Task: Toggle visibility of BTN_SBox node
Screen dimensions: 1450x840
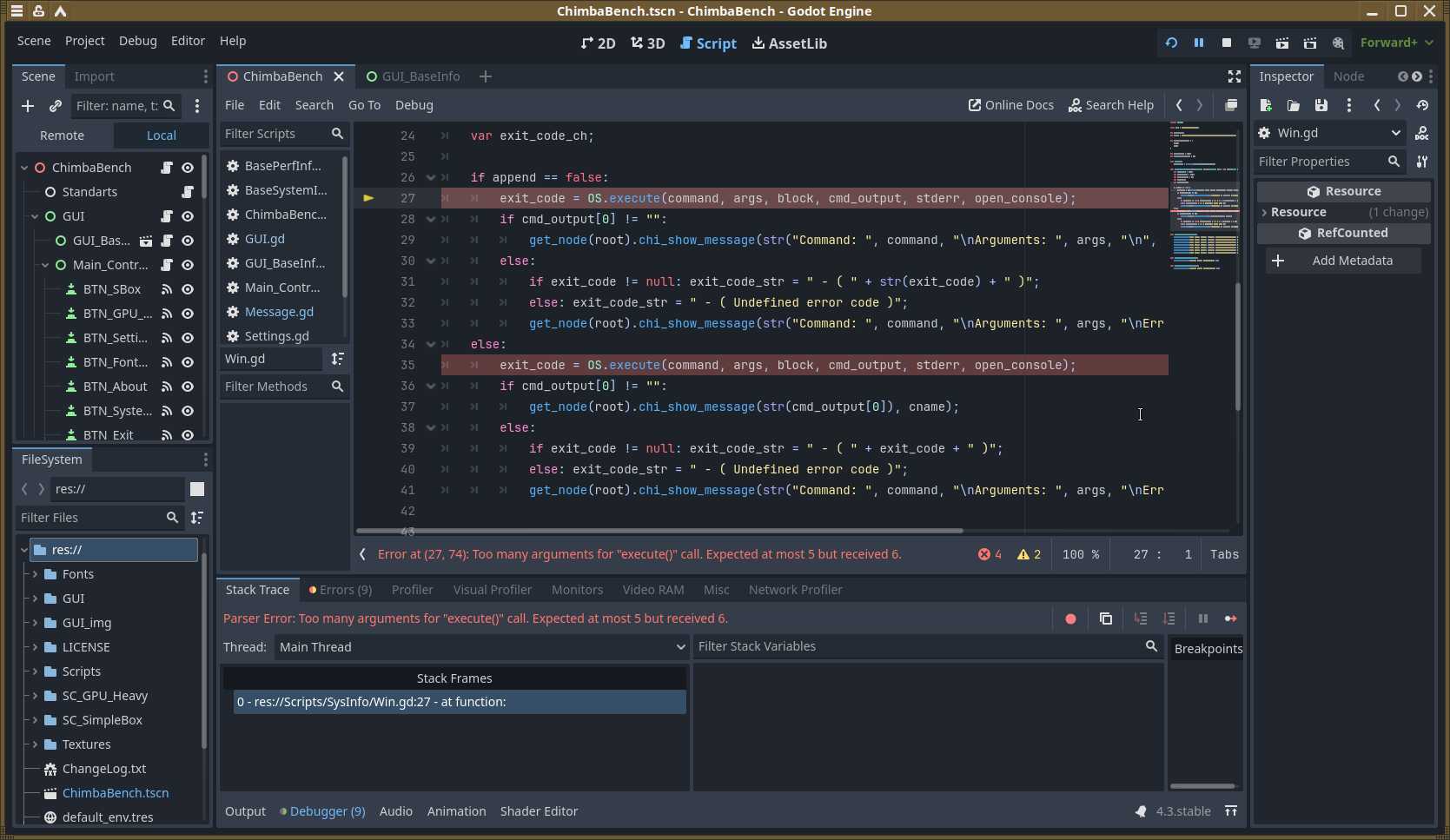Action: click(188, 289)
